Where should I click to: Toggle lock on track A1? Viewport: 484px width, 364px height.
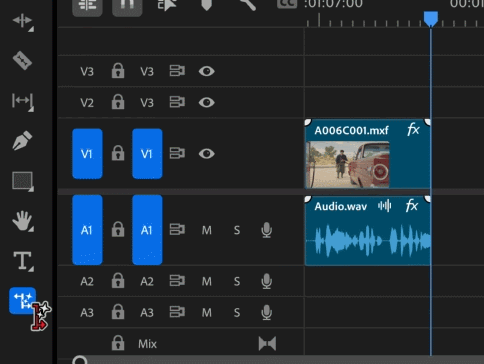118,230
